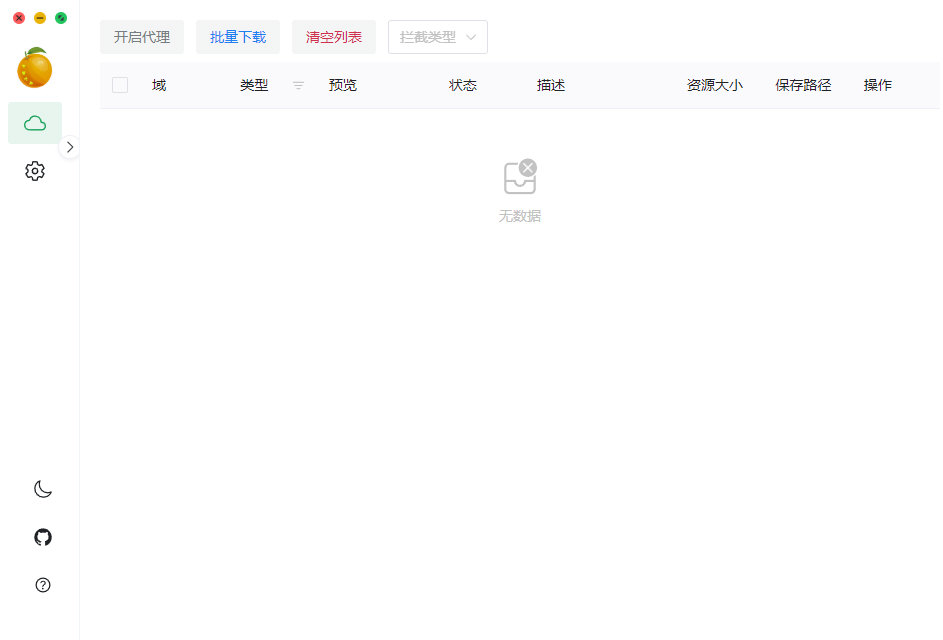Click the 清空列表 button
This screenshot has height=640, width=943.
[334, 37]
